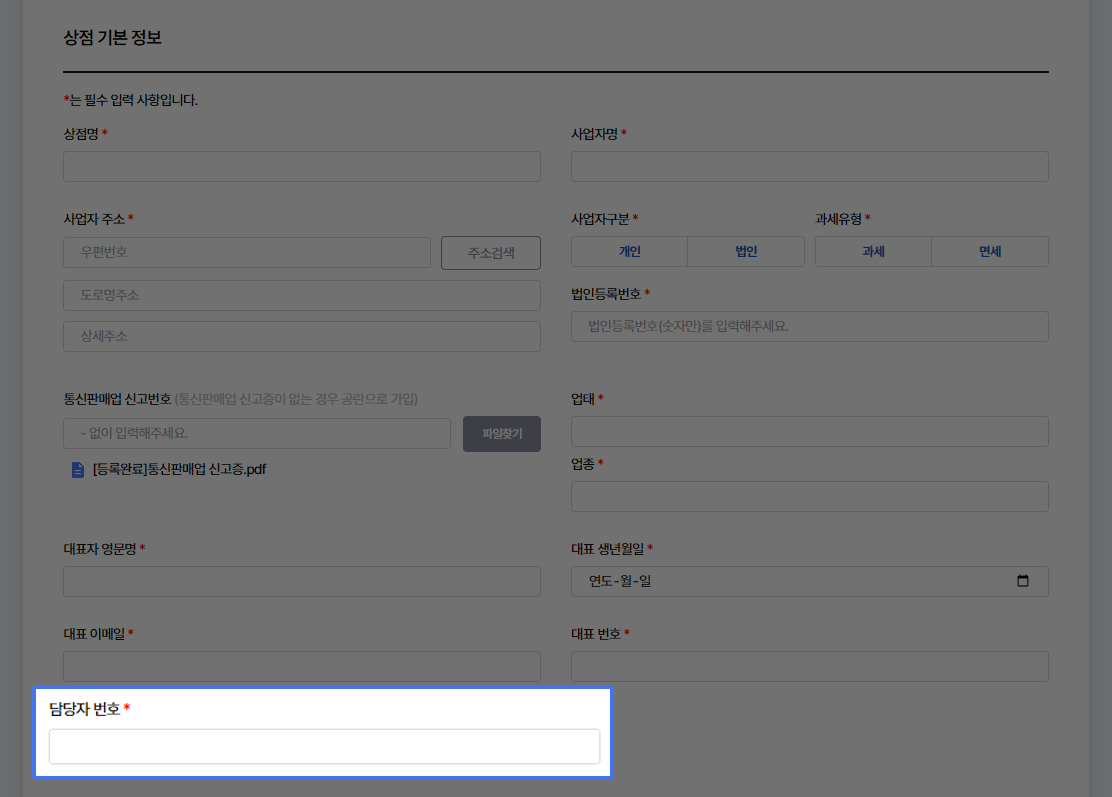Click the PDF document file icon
Image resolution: width=1112 pixels, height=797 pixels.
coord(78,469)
